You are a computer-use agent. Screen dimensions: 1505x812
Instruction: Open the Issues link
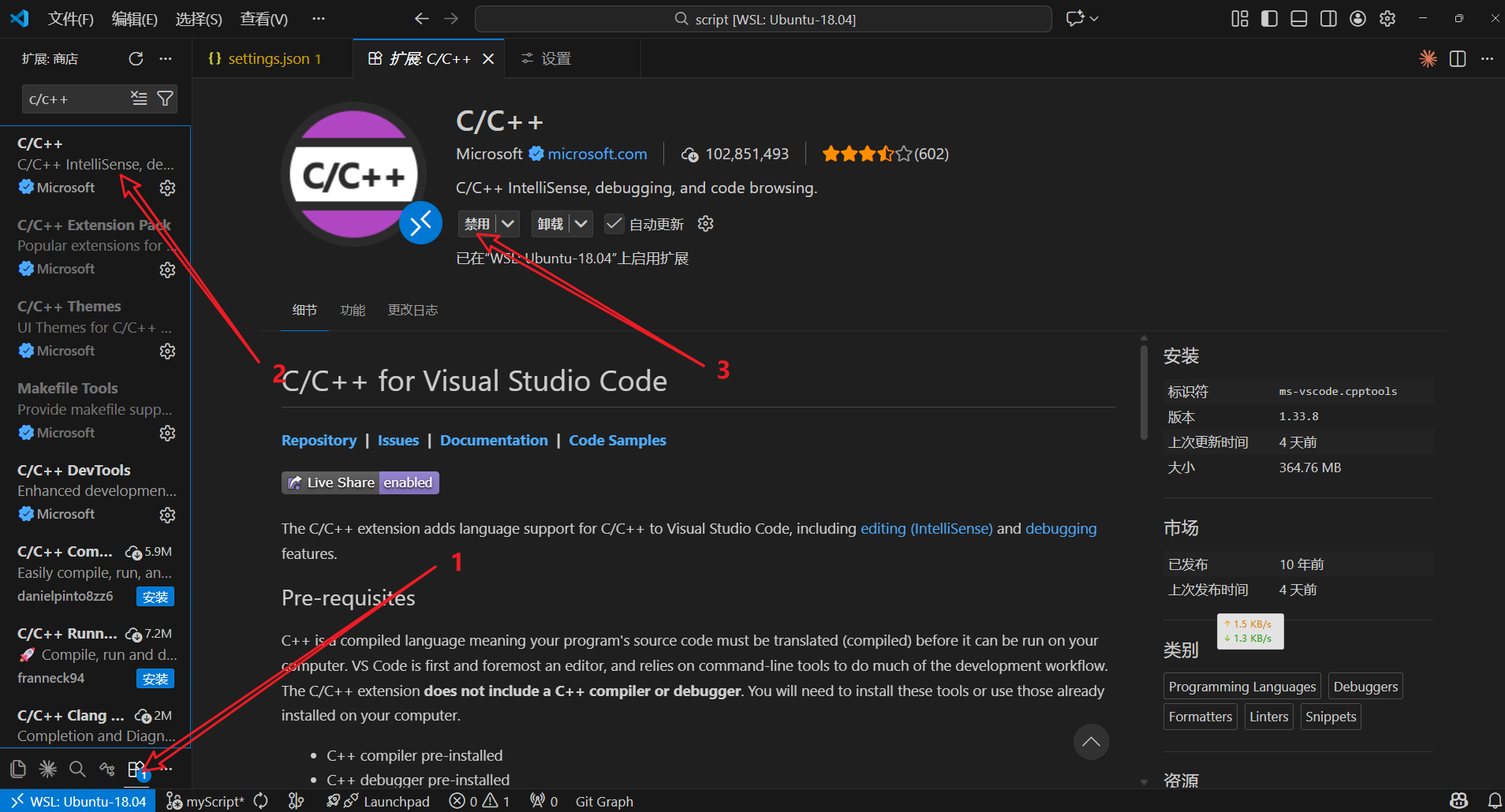coord(398,440)
